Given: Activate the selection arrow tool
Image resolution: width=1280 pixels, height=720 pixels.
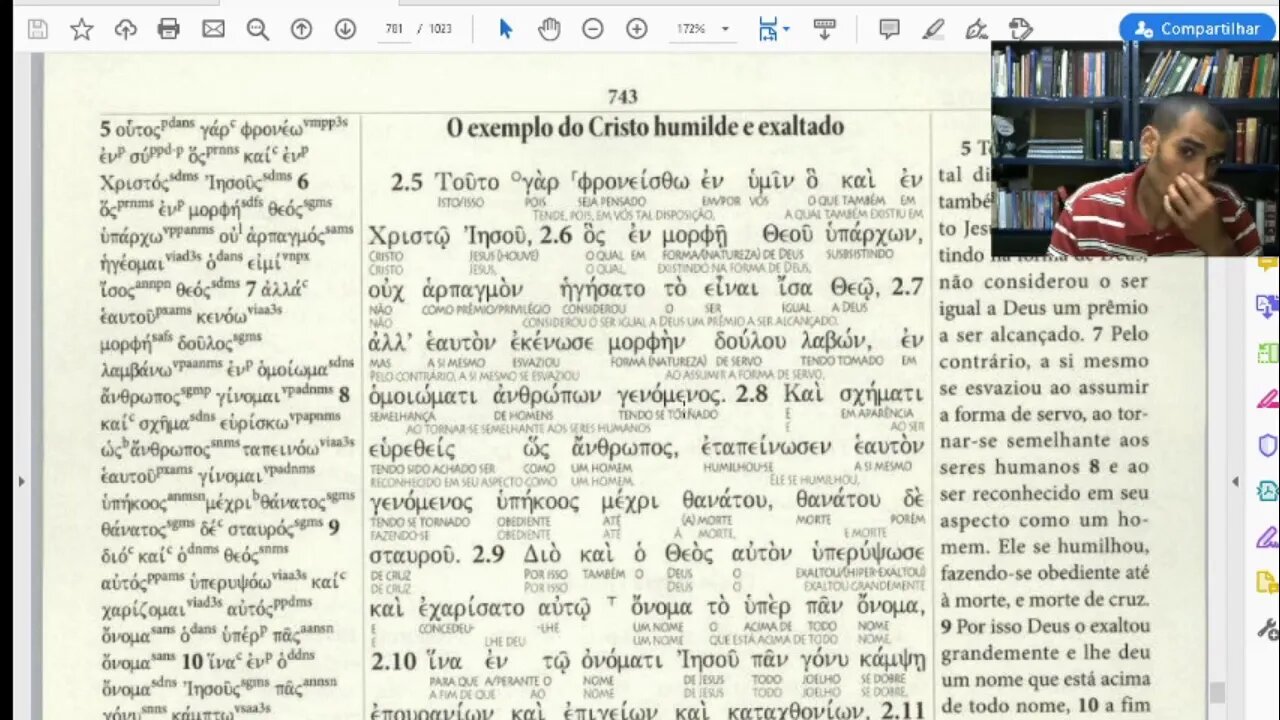Looking at the screenshot, I should (x=505, y=29).
